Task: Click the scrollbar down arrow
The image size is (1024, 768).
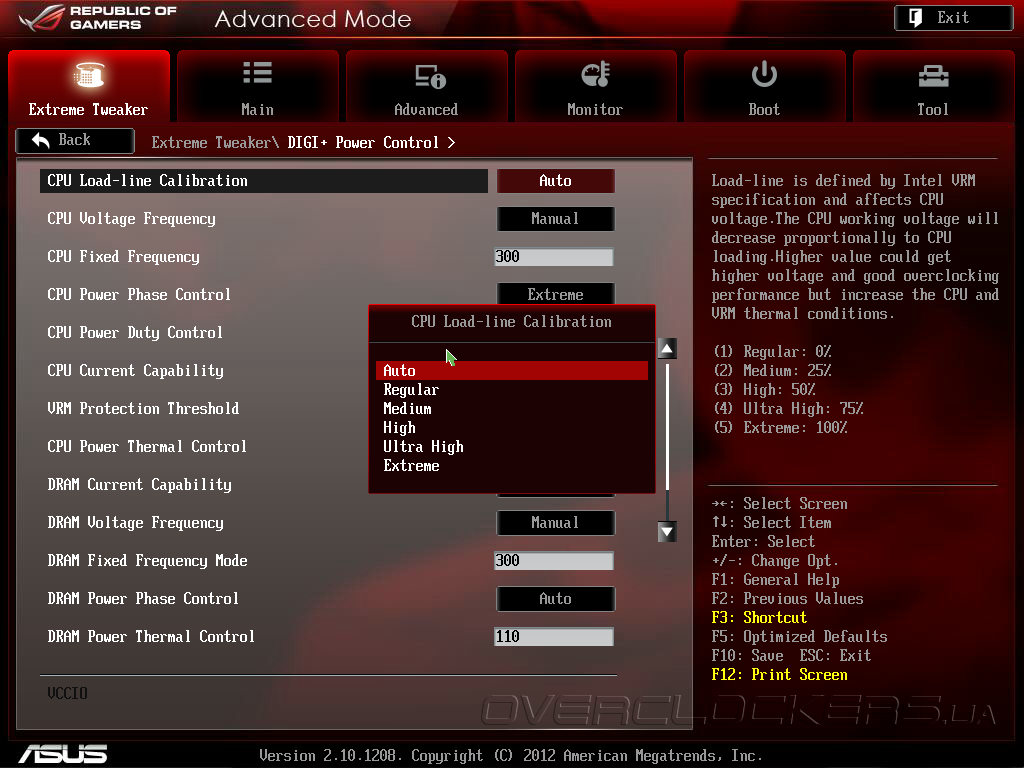Action: [x=667, y=532]
